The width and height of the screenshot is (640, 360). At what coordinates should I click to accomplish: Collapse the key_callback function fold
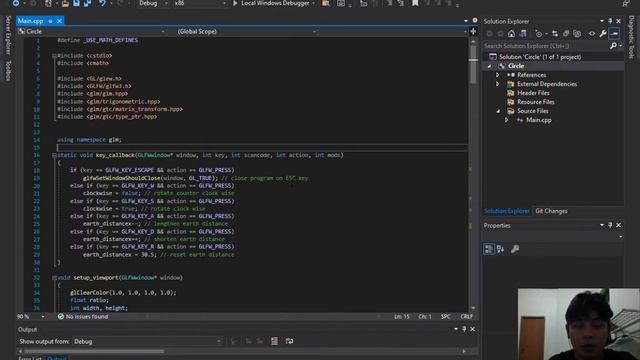[x=54, y=155]
